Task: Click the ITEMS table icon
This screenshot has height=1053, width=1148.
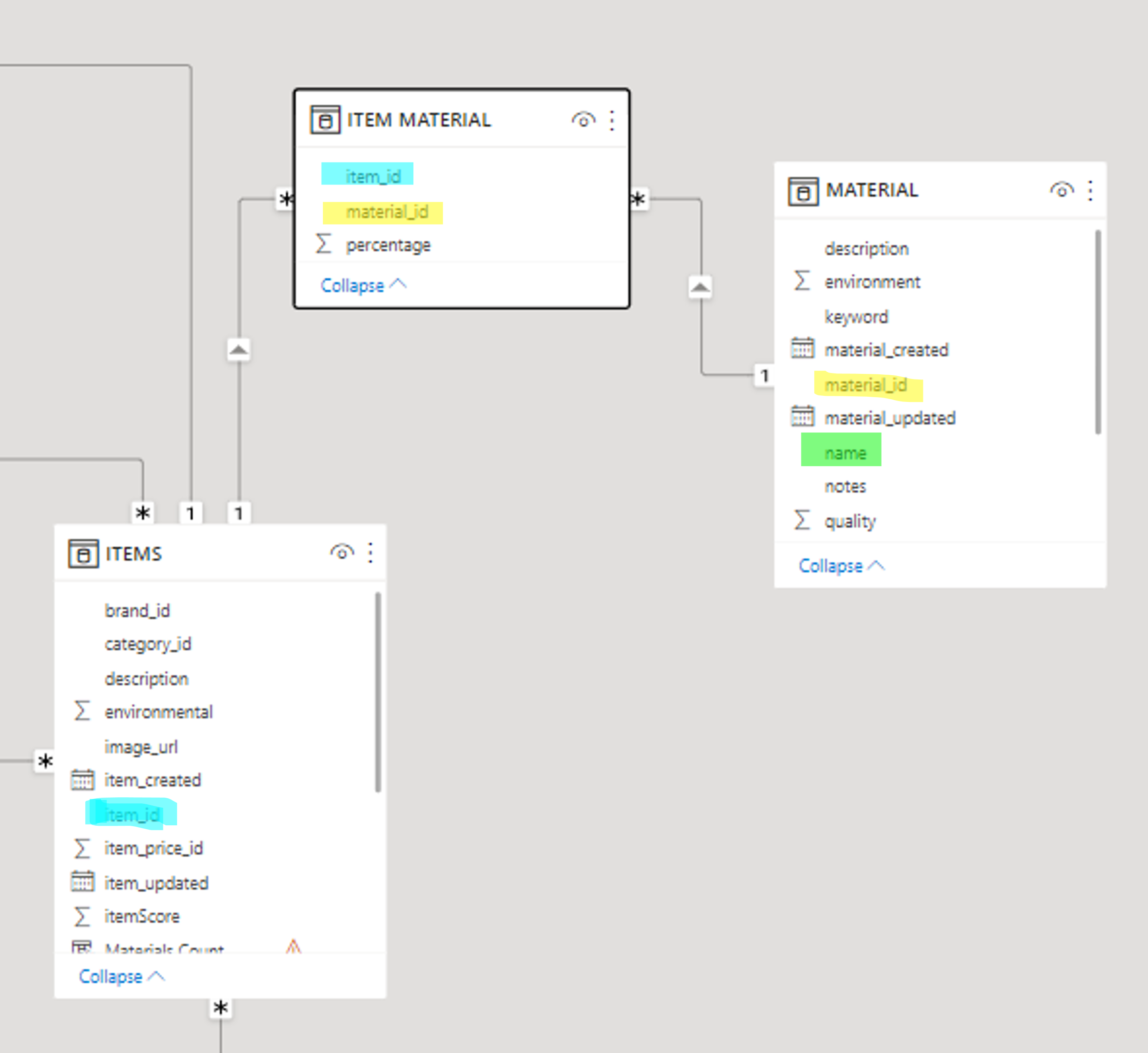Action: point(83,554)
